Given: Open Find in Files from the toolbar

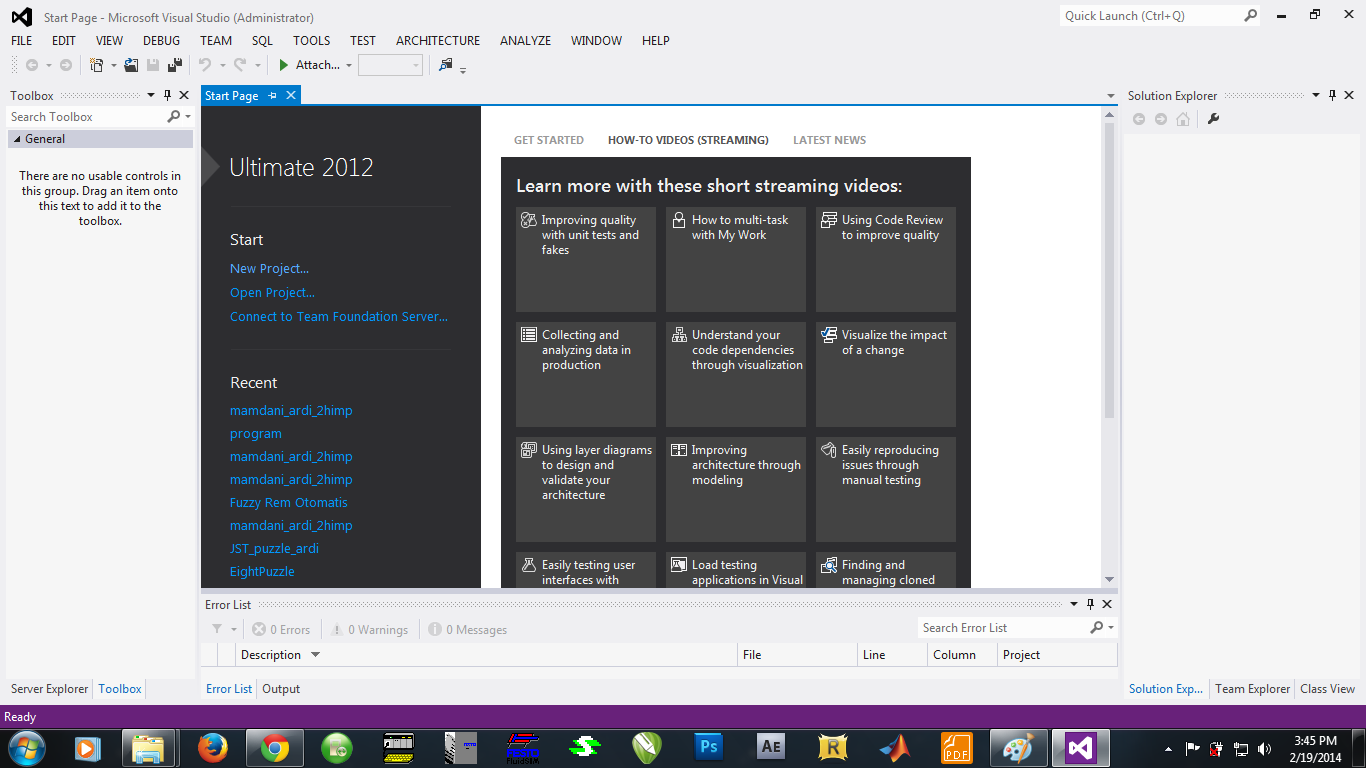Looking at the screenshot, I should 446,65.
